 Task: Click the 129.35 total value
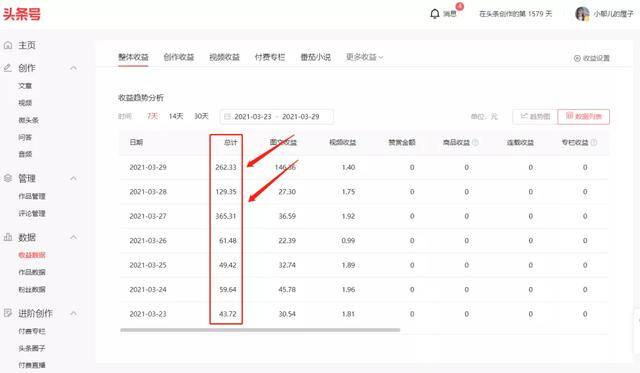pos(226,192)
